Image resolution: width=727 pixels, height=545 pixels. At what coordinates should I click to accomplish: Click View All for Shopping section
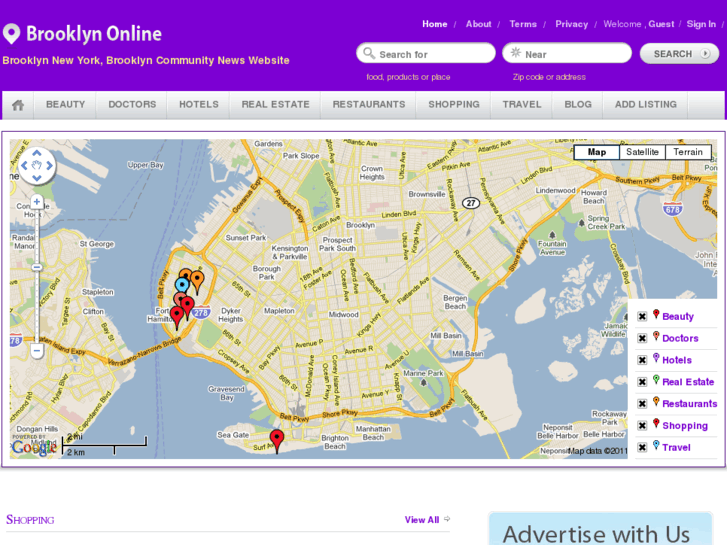pyautogui.click(x=421, y=520)
